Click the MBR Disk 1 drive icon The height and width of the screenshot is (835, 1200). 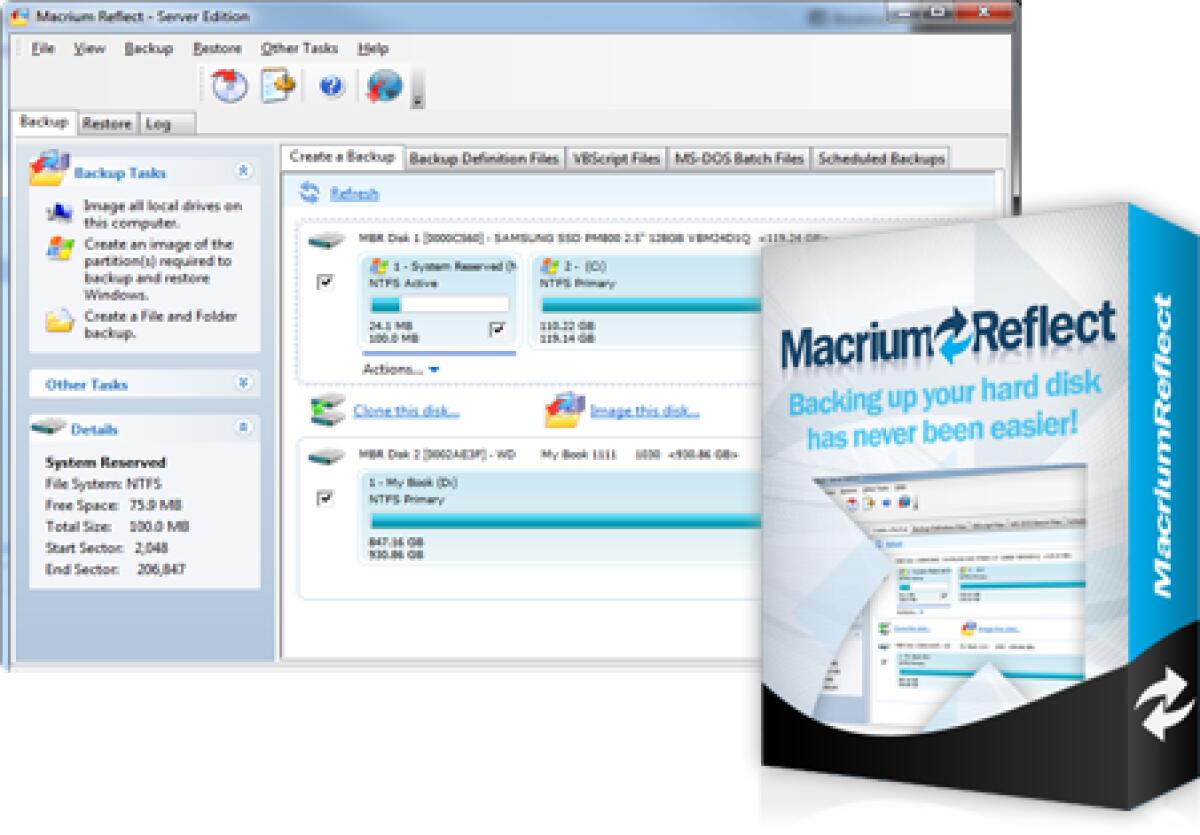(323, 239)
